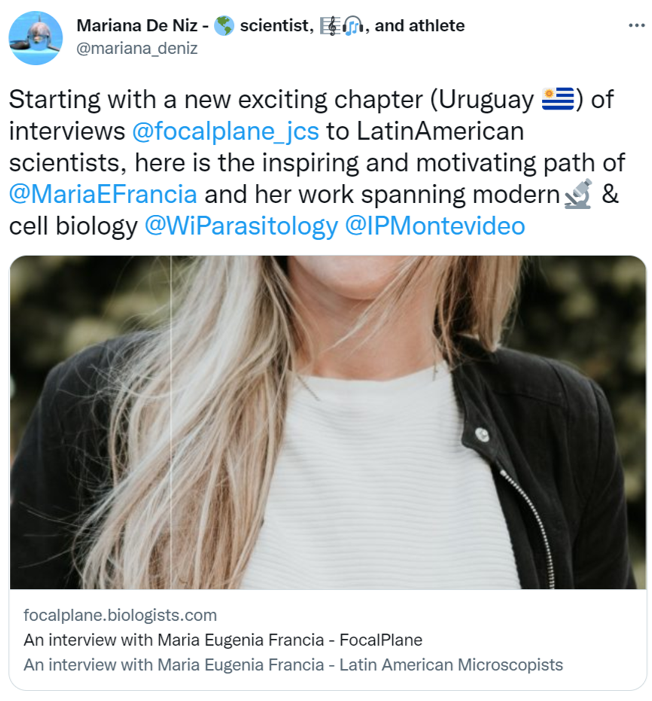Viewport: 652px width, 701px height.
Task: Click the headphones emoji in the display name
Action: (x=353, y=26)
